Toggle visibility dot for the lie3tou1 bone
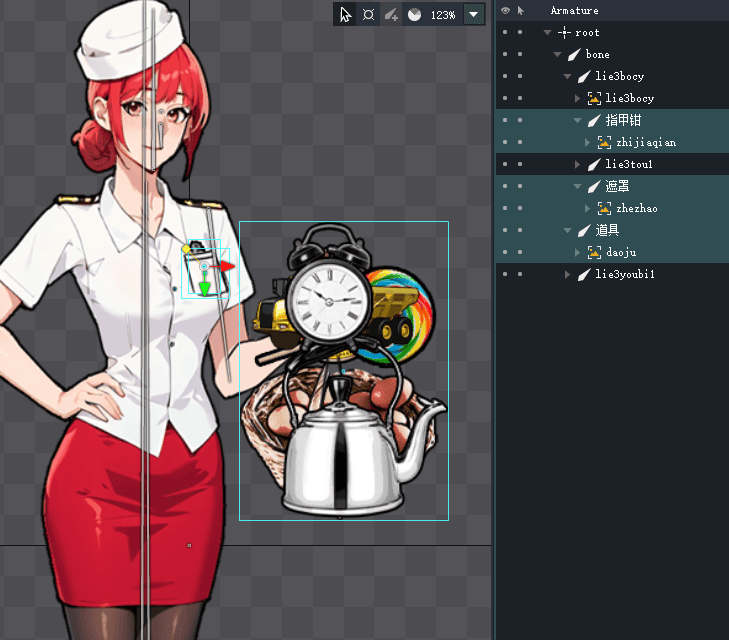Viewport: 729px width, 640px height. click(505, 164)
